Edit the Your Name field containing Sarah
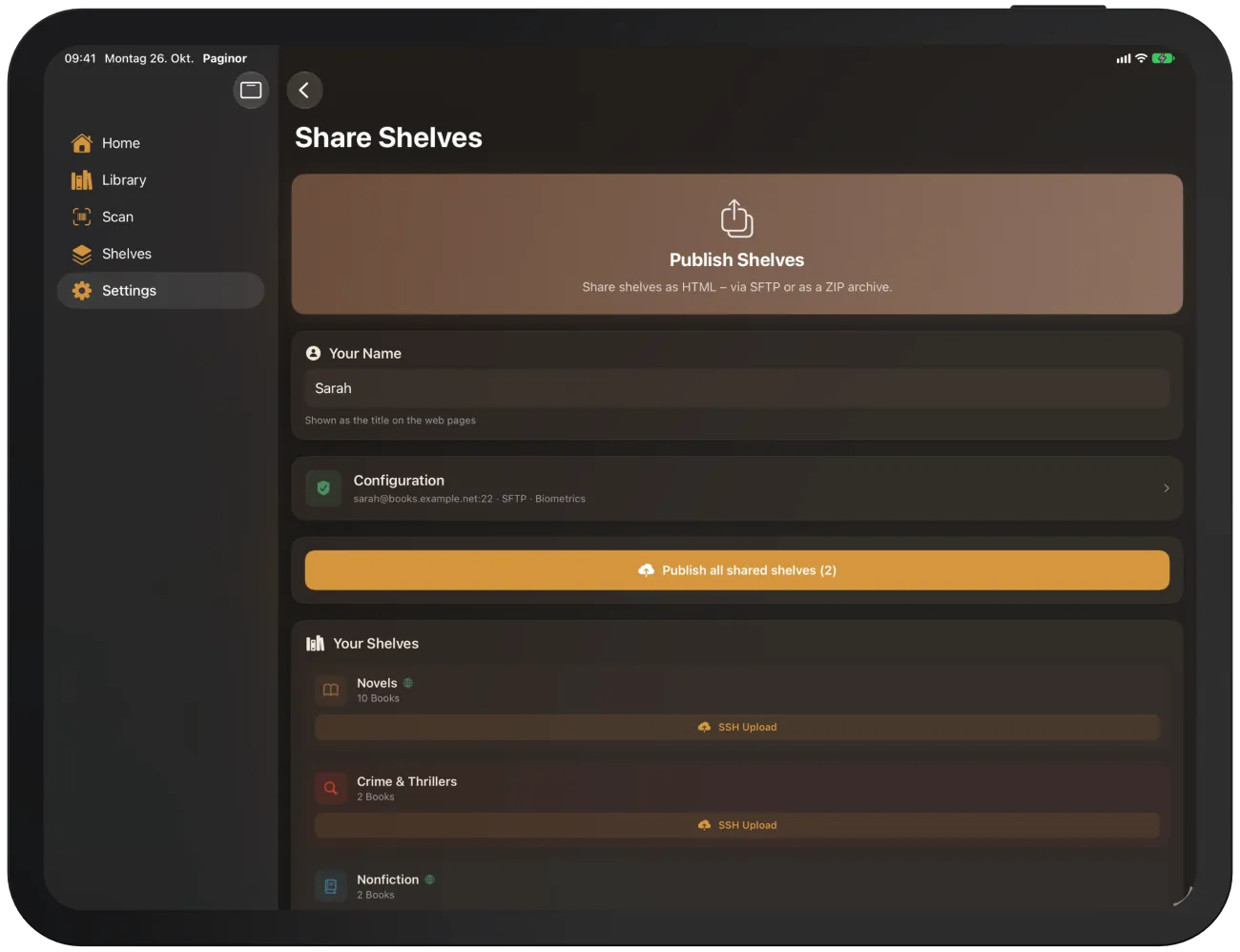Image resolution: width=1240 pixels, height=952 pixels. (736, 388)
